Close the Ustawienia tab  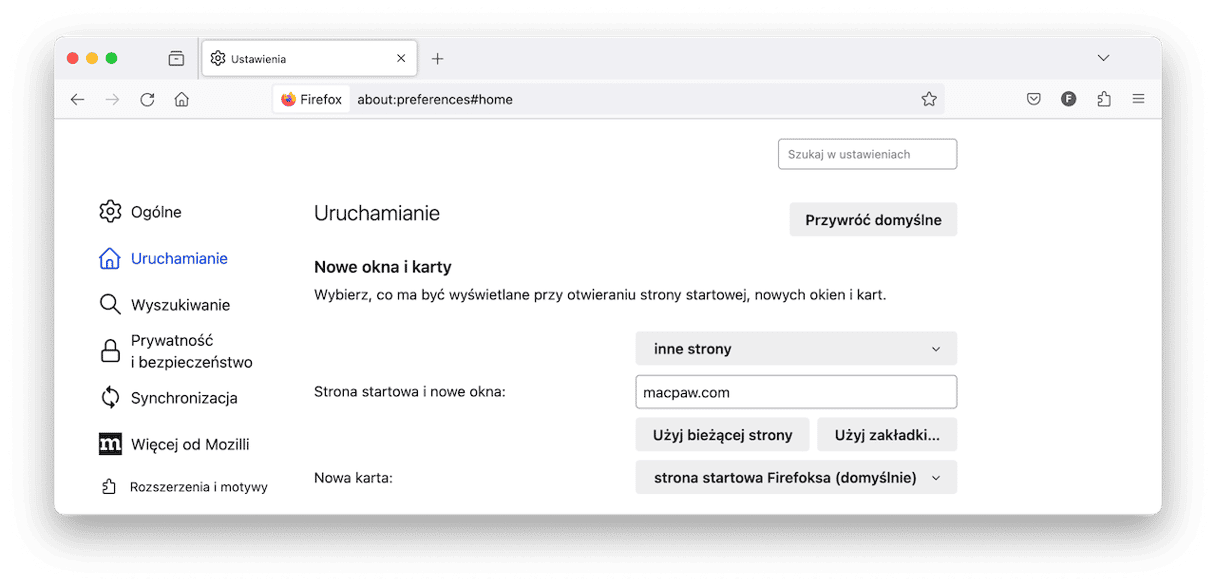pyautogui.click(x=401, y=59)
